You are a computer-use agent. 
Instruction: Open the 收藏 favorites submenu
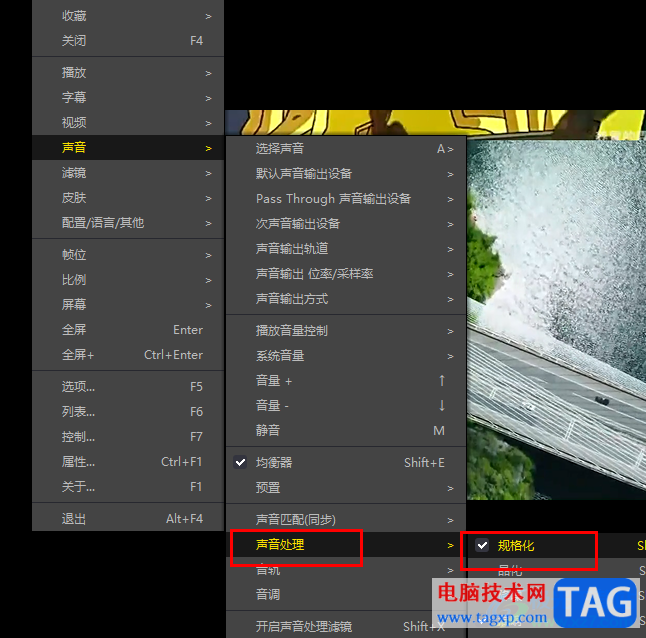[128, 16]
